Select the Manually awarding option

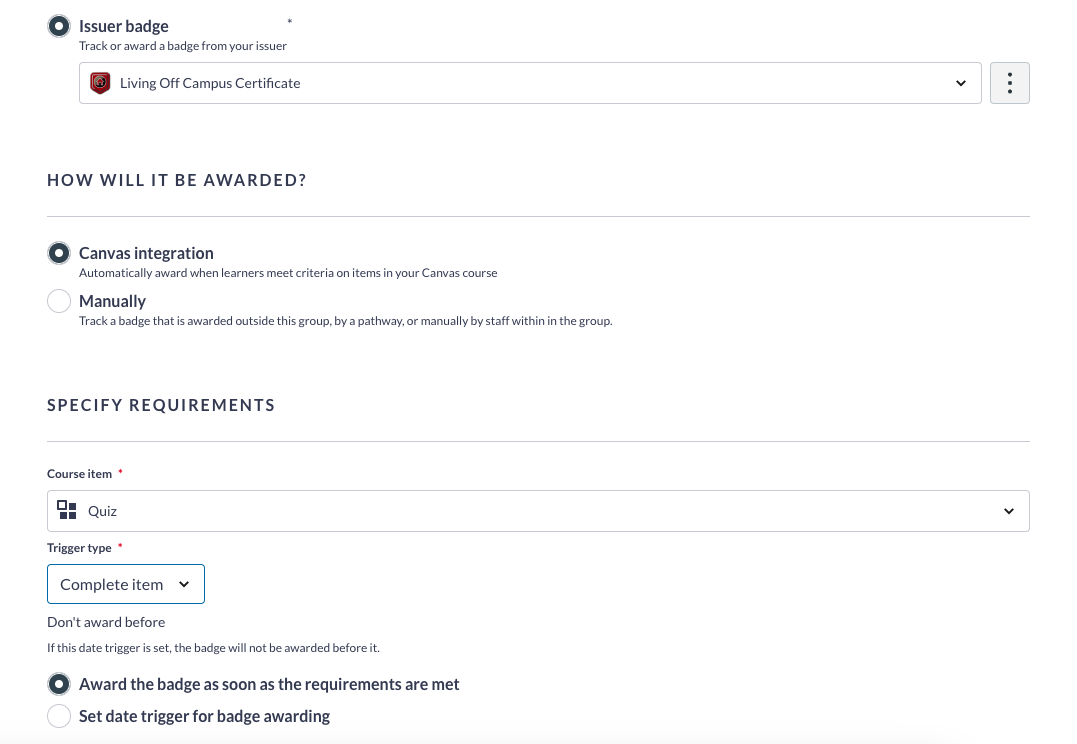[58, 300]
